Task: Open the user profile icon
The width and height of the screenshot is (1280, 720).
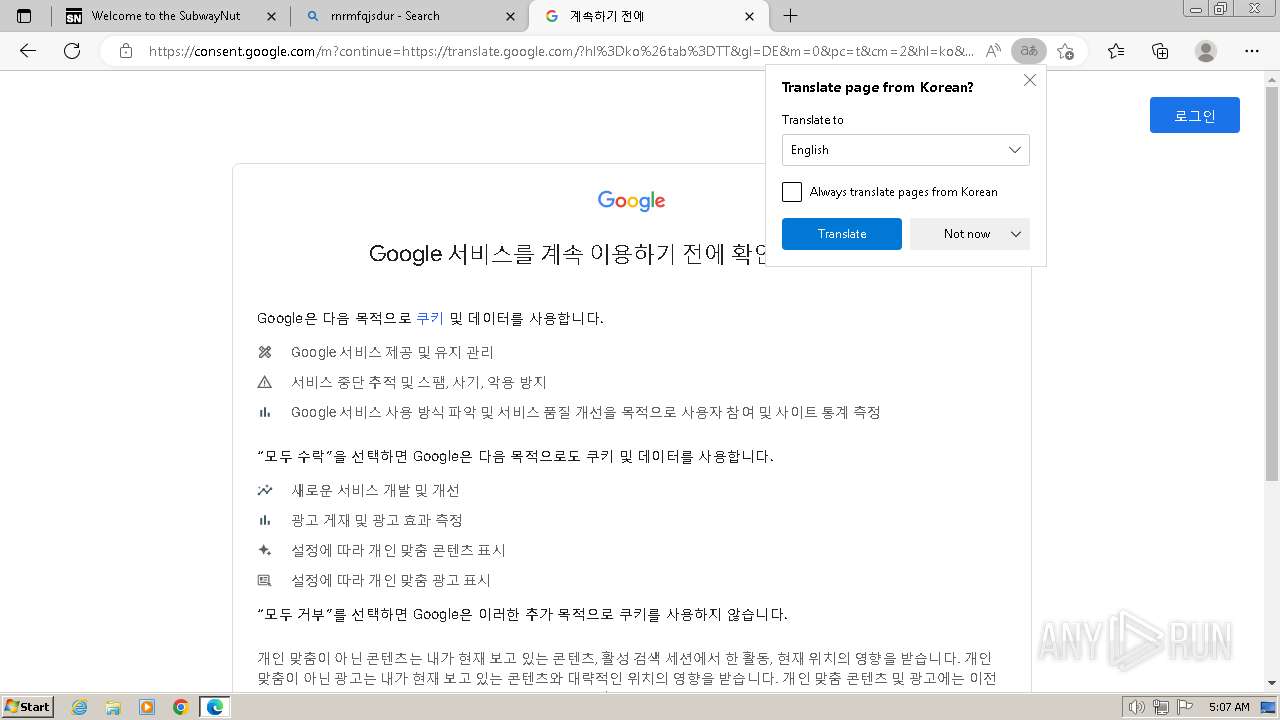Action: [x=1206, y=51]
